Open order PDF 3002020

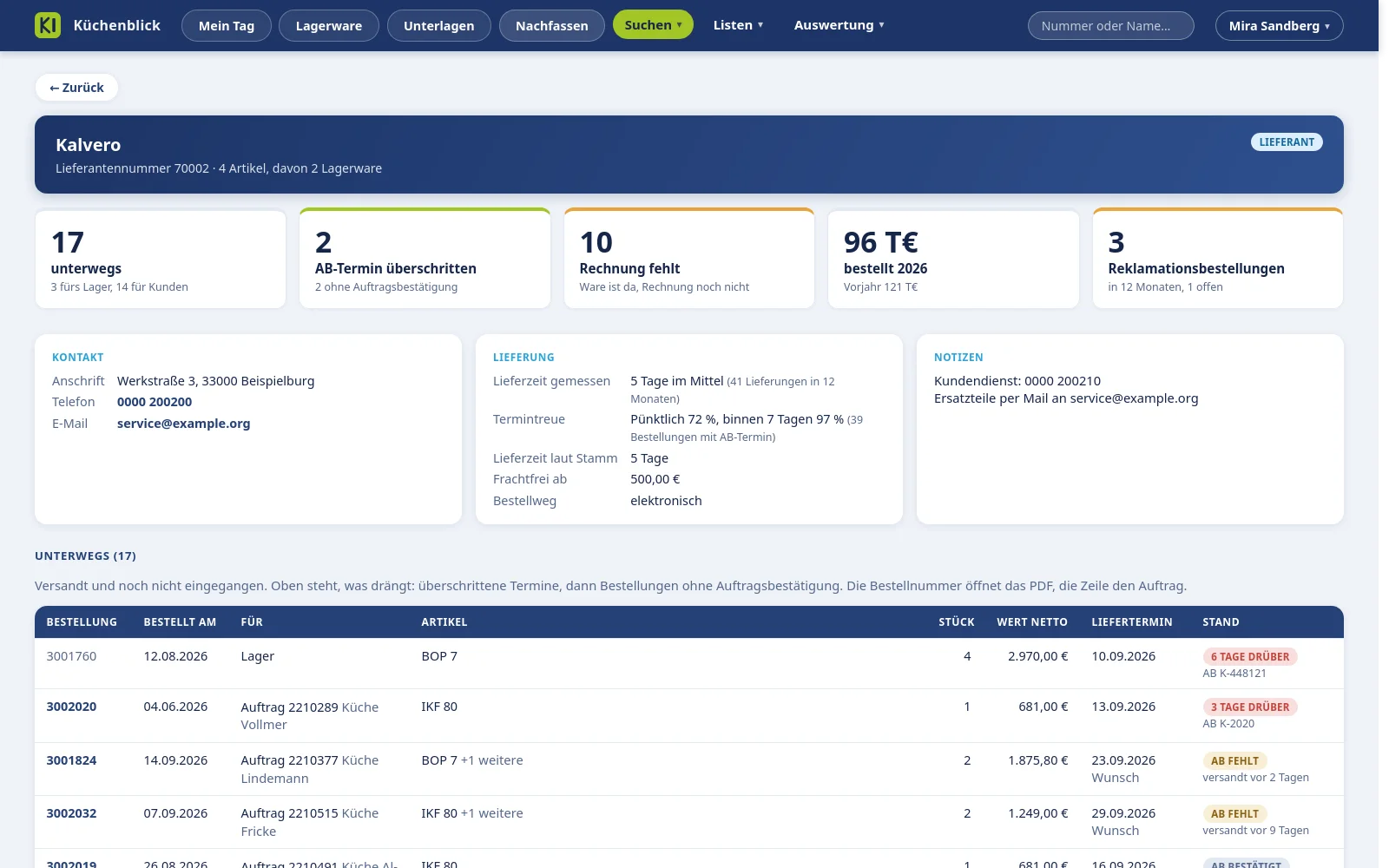(x=71, y=707)
